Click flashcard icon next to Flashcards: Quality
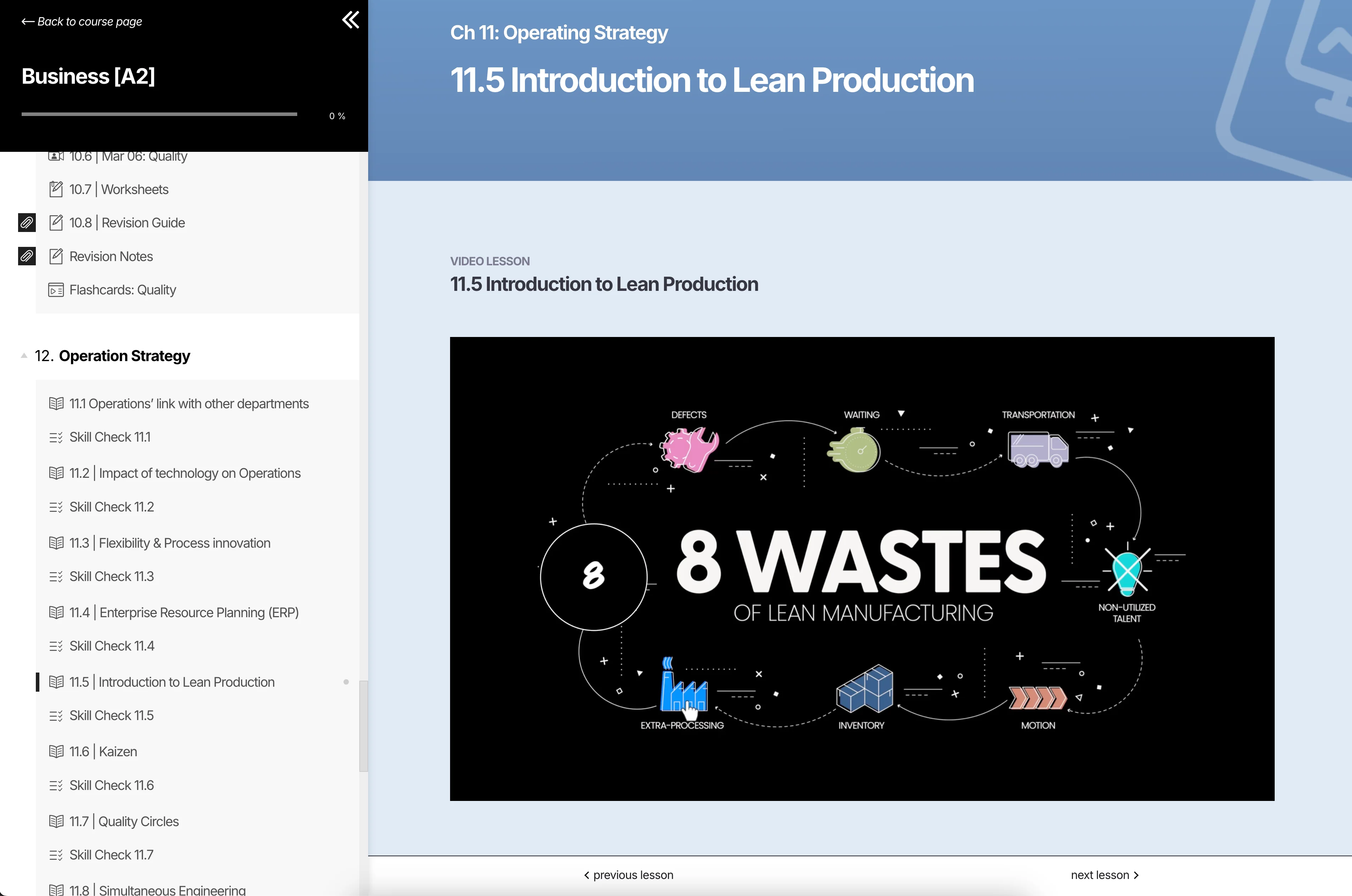This screenshot has height=896, width=1352. (56, 290)
